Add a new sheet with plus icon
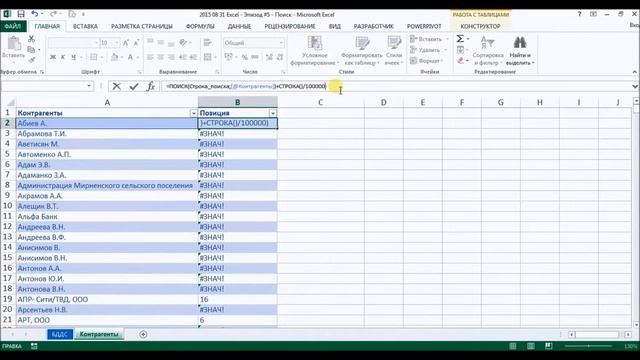This screenshot has width=640, height=360. [143, 334]
